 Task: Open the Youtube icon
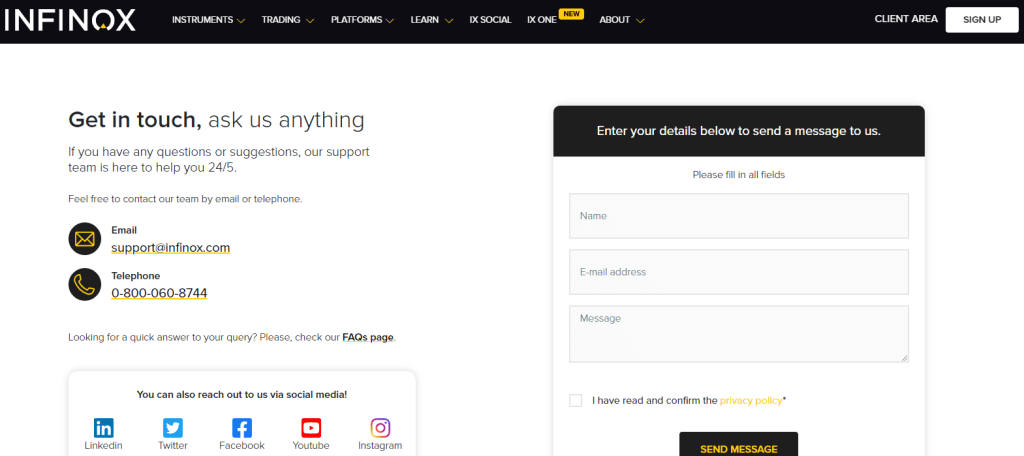[311, 429]
